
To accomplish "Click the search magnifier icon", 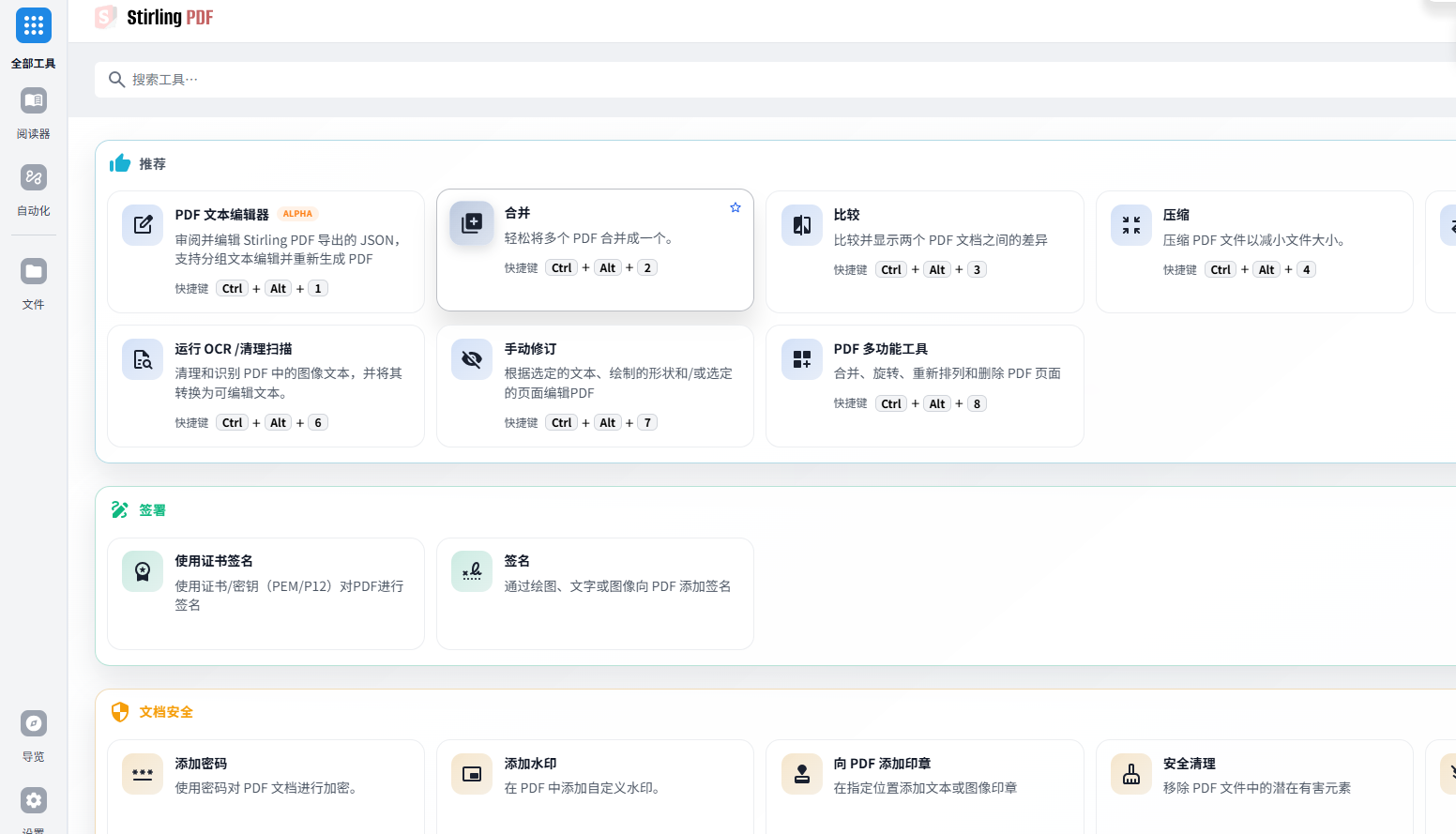I will [116, 80].
